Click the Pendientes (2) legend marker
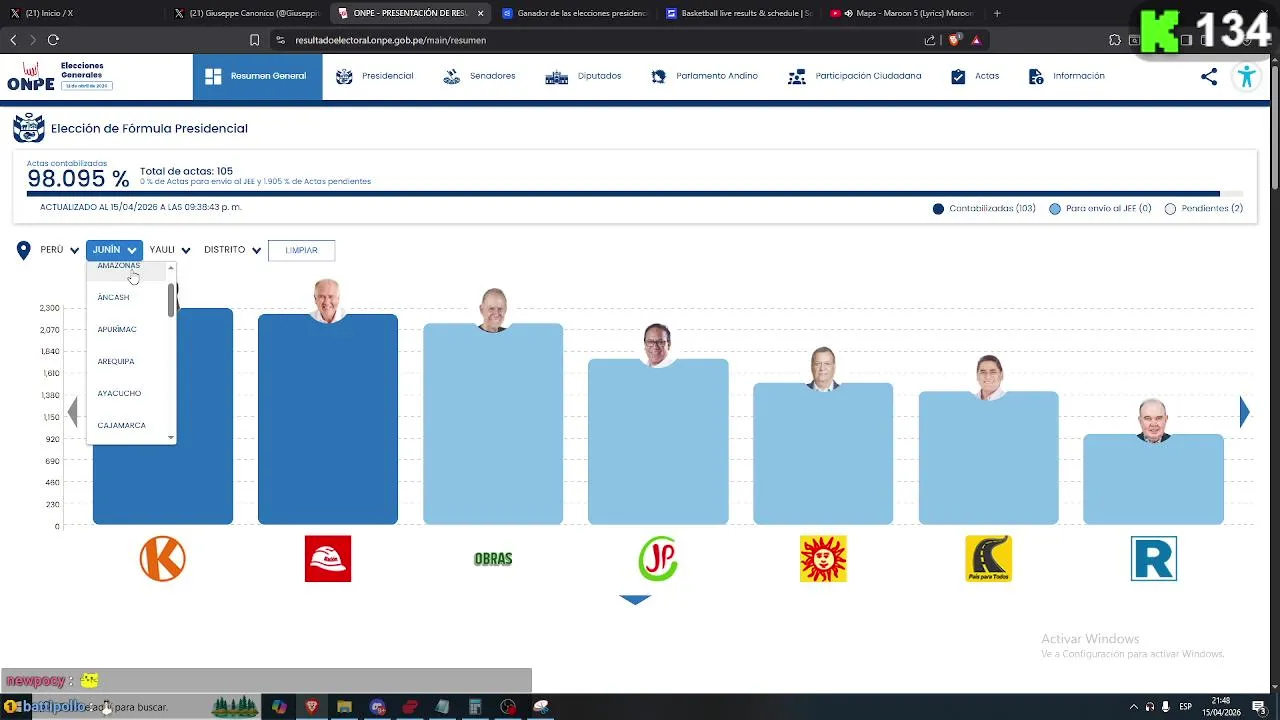1280x720 pixels. 1170,209
